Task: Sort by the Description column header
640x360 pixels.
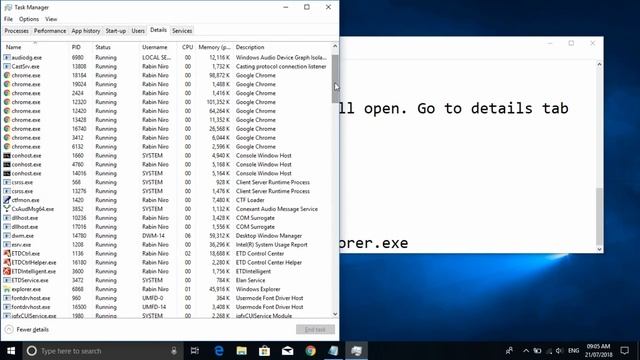Action: pyautogui.click(x=282, y=47)
